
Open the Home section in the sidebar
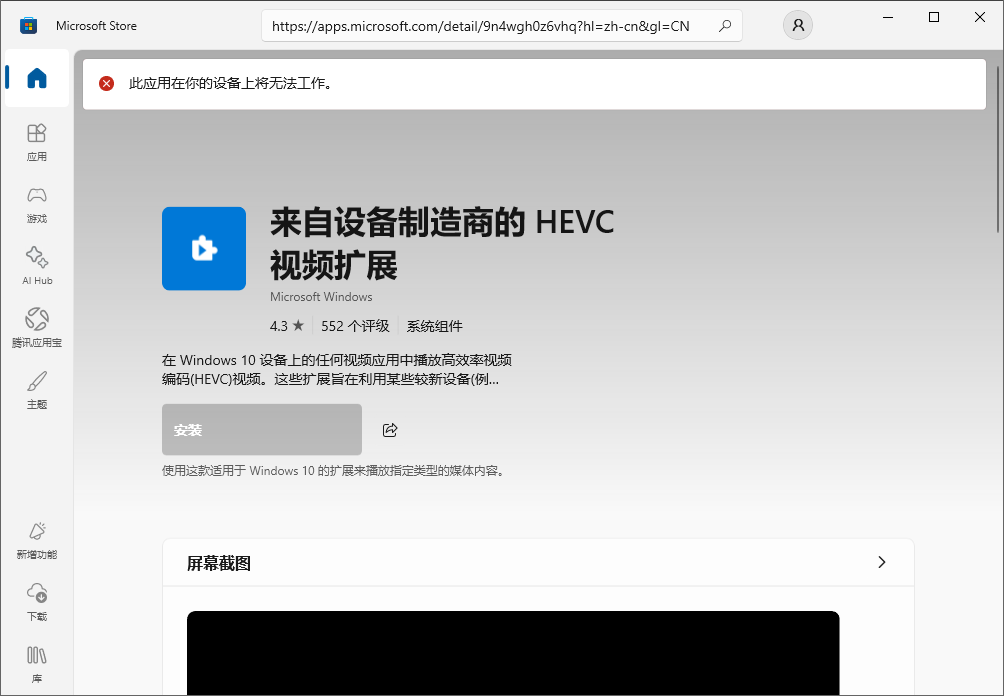tap(36, 78)
